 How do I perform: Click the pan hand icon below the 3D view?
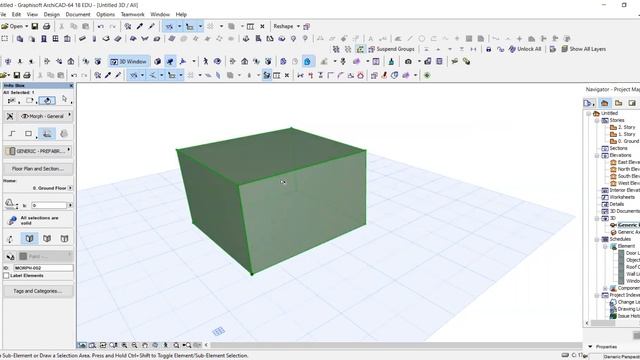pos(145,345)
